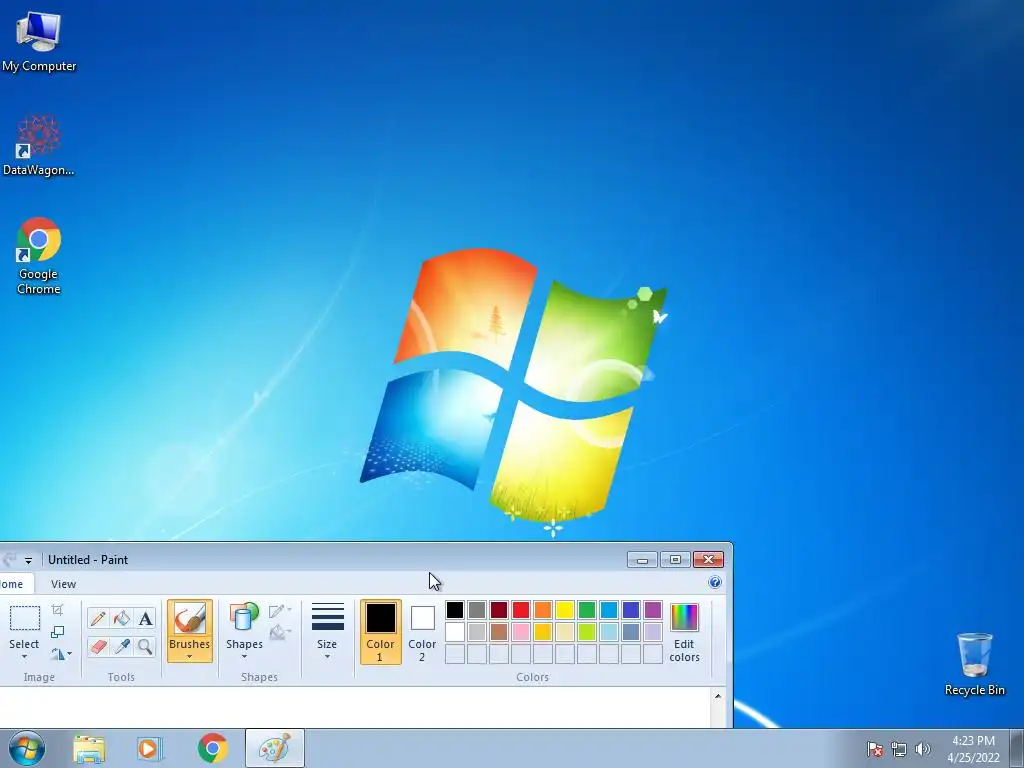The width and height of the screenshot is (1024, 768).
Task: Click the Paint taskbar button
Action: pyautogui.click(x=275, y=748)
